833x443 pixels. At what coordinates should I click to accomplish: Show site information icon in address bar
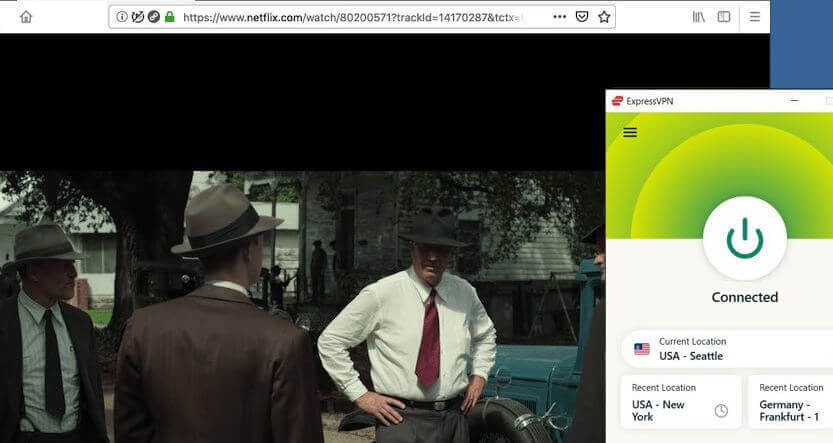122,17
